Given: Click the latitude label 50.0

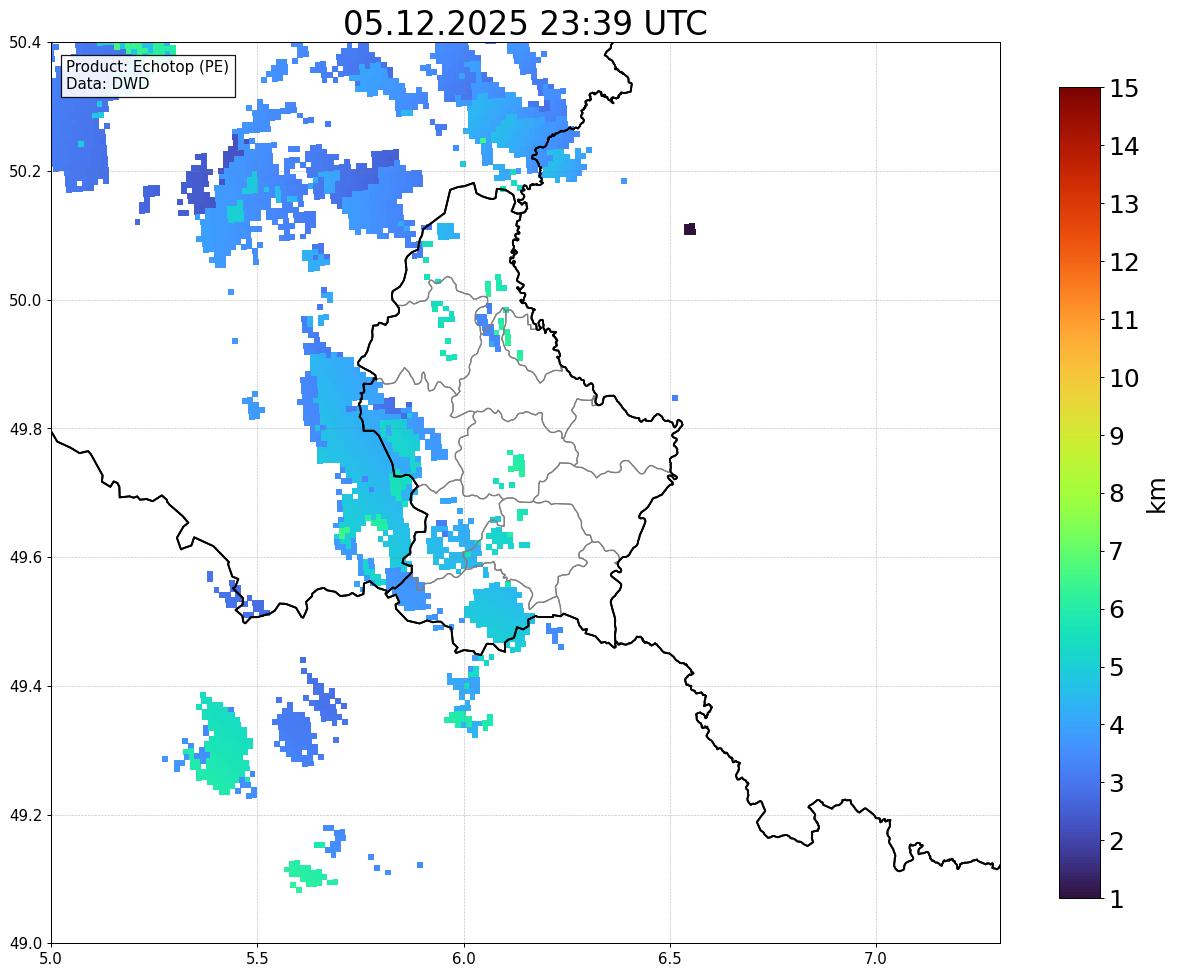Looking at the screenshot, I should 24,301.
